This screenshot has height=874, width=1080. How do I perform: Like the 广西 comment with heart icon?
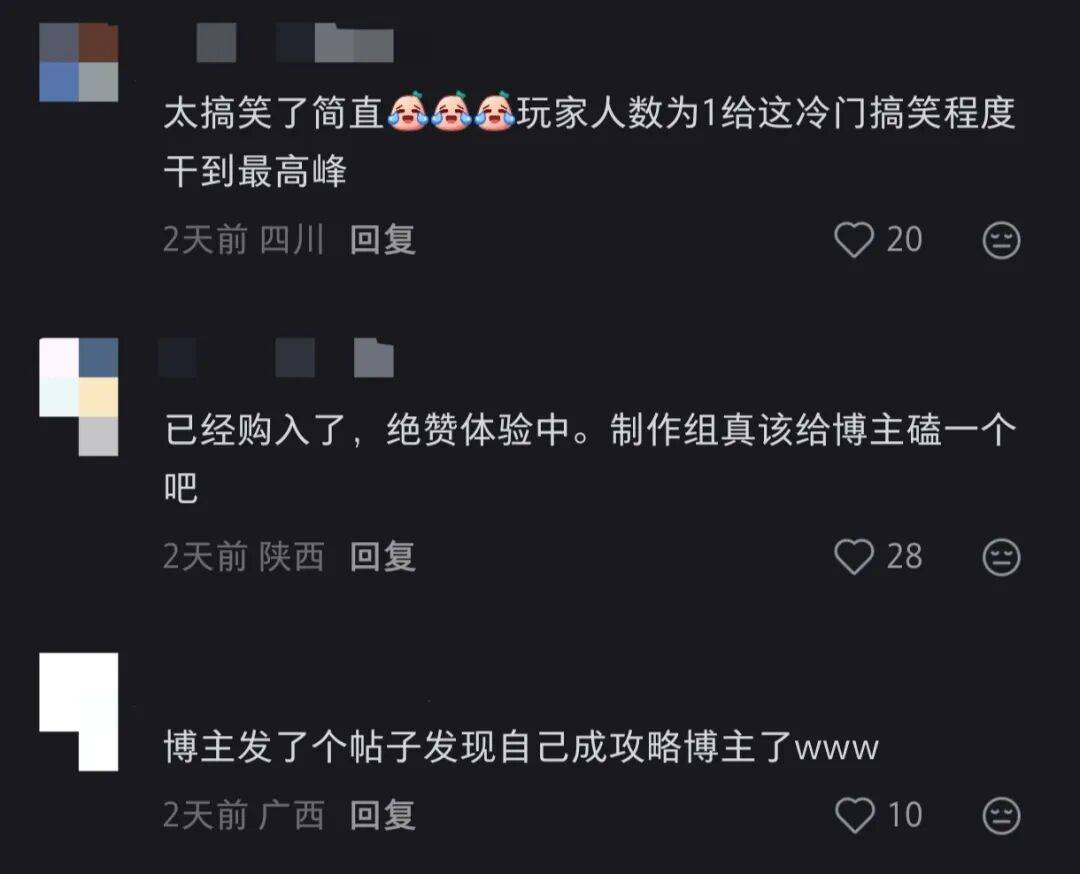click(x=855, y=815)
